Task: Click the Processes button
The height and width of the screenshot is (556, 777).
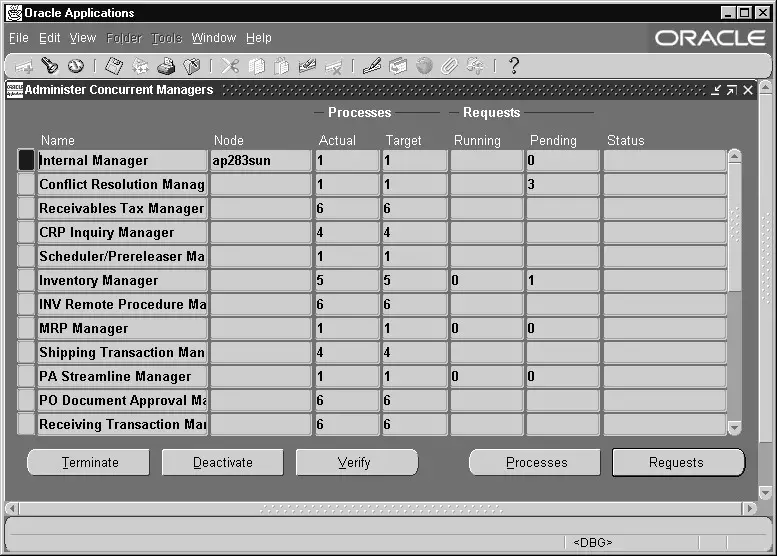Action: pyautogui.click(x=535, y=462)
